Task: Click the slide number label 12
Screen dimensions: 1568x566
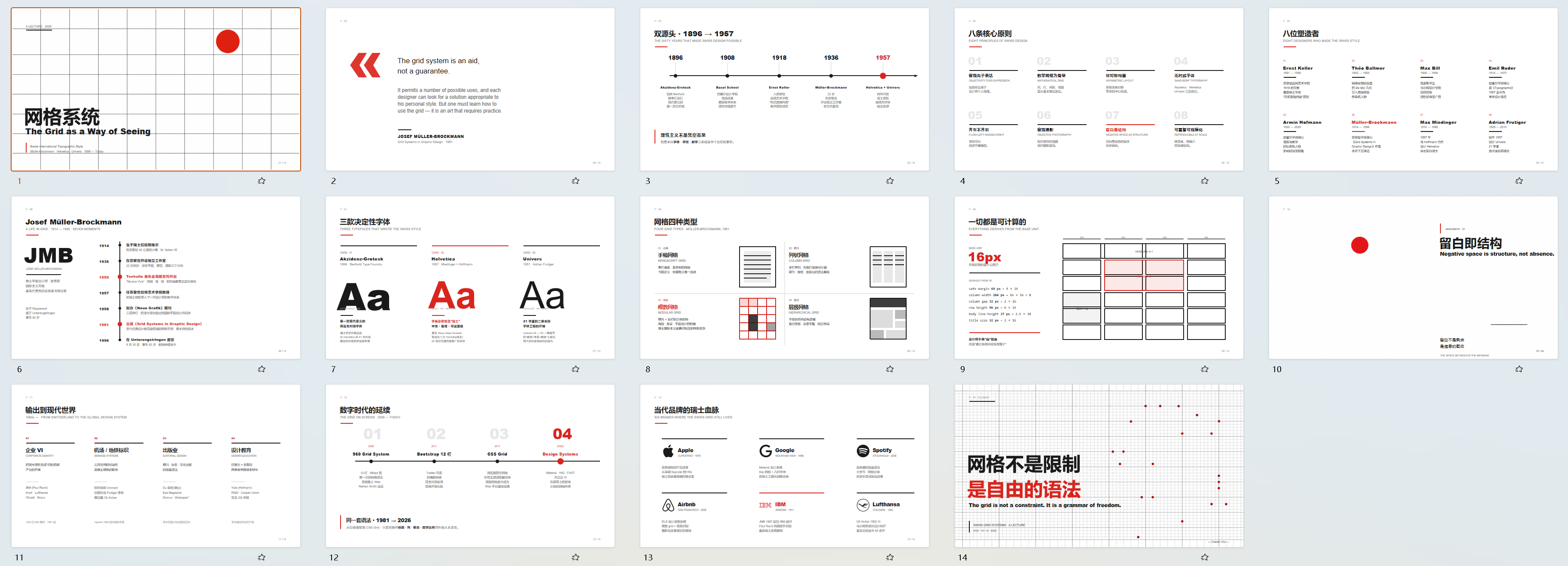Action: click(x=334, y=557)
